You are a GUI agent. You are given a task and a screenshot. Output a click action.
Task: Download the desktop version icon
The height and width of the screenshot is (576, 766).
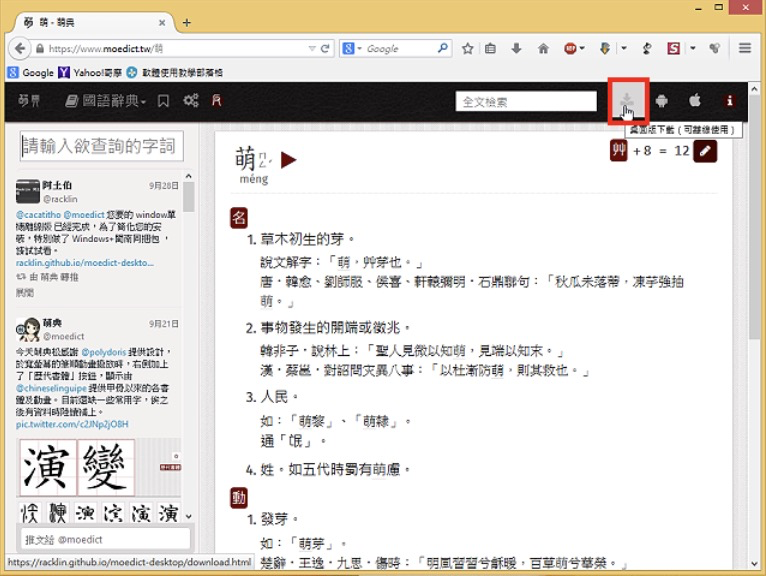pyautogui.click(x=628, y=101)
